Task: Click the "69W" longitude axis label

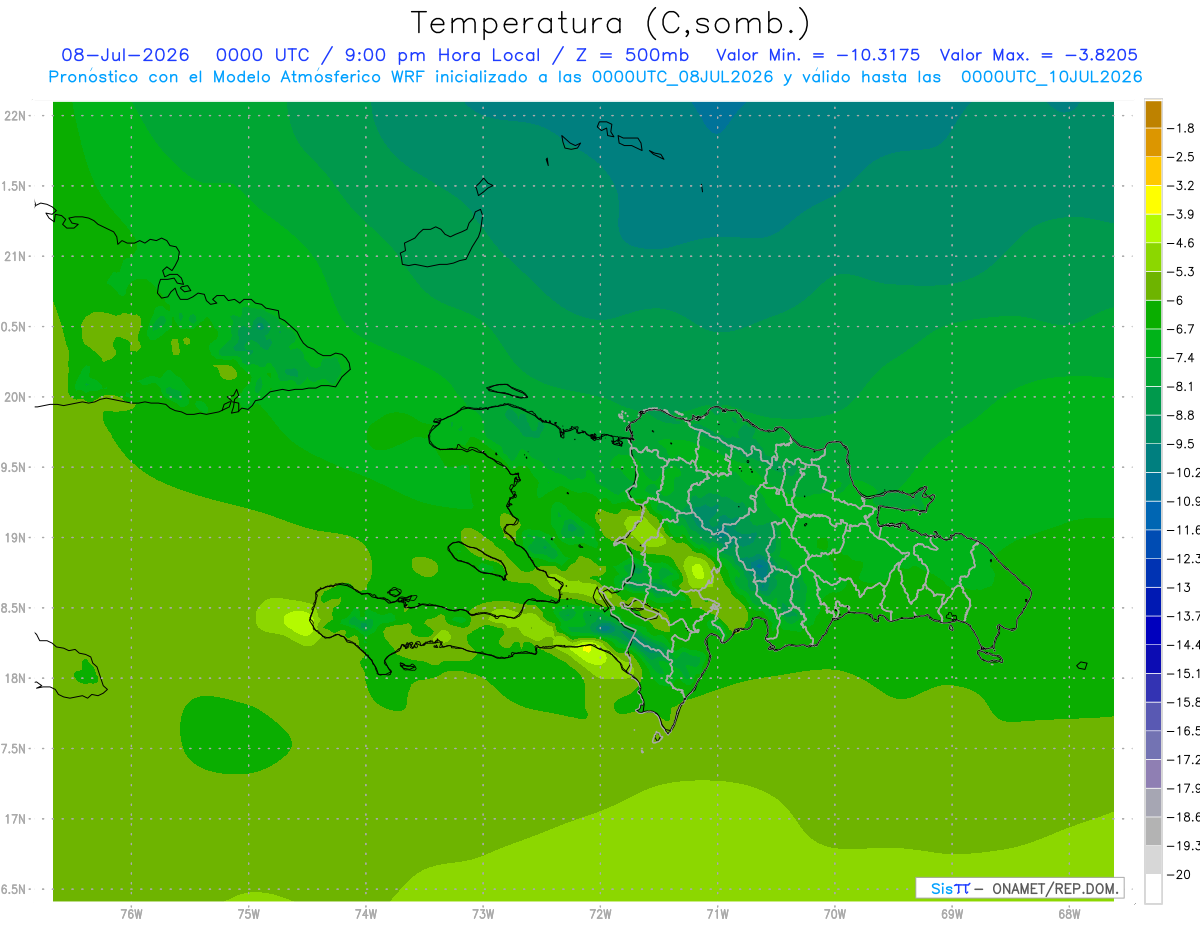Action: (952, 913)
